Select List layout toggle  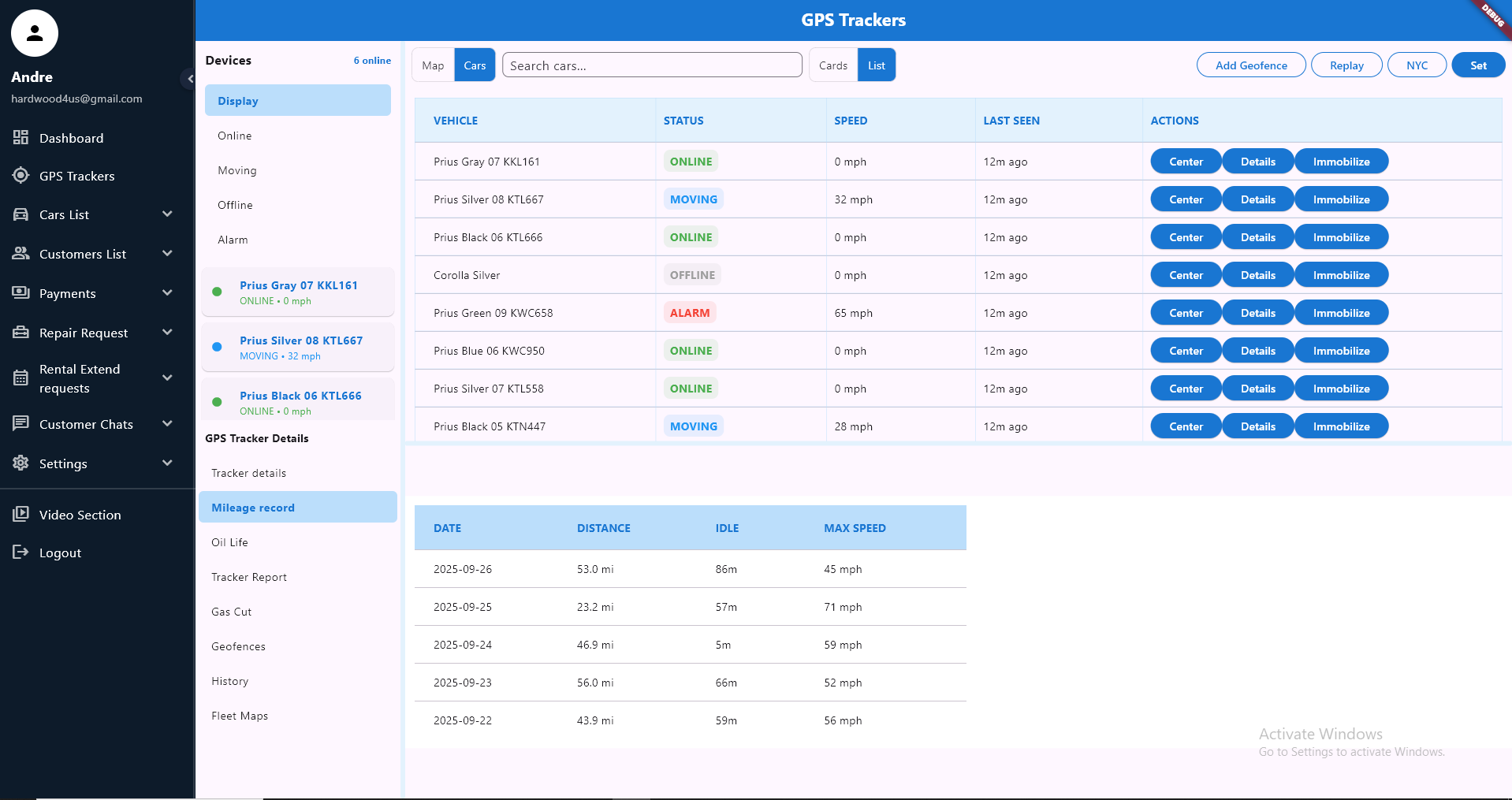click(876, 65)
